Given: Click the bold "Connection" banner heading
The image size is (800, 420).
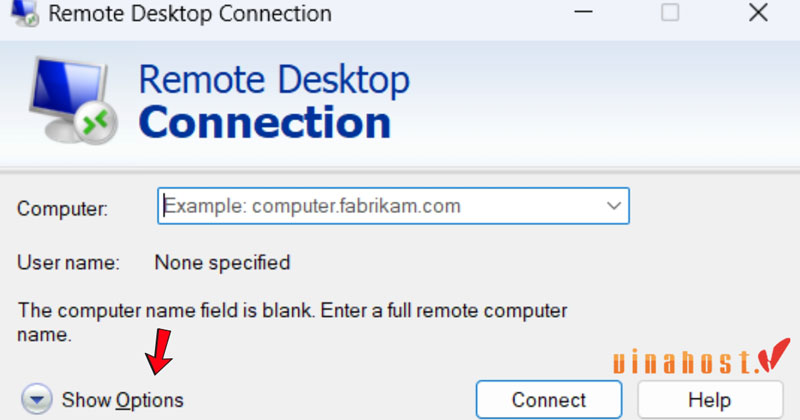Looking at the screenshot, I should [x=265, y=123].
